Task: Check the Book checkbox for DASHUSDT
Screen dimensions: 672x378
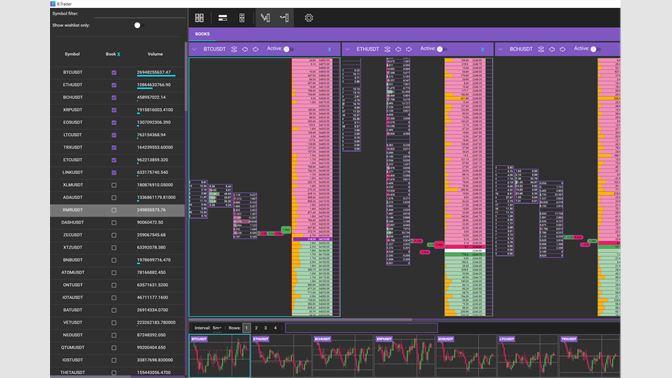Action: point(114,223)
